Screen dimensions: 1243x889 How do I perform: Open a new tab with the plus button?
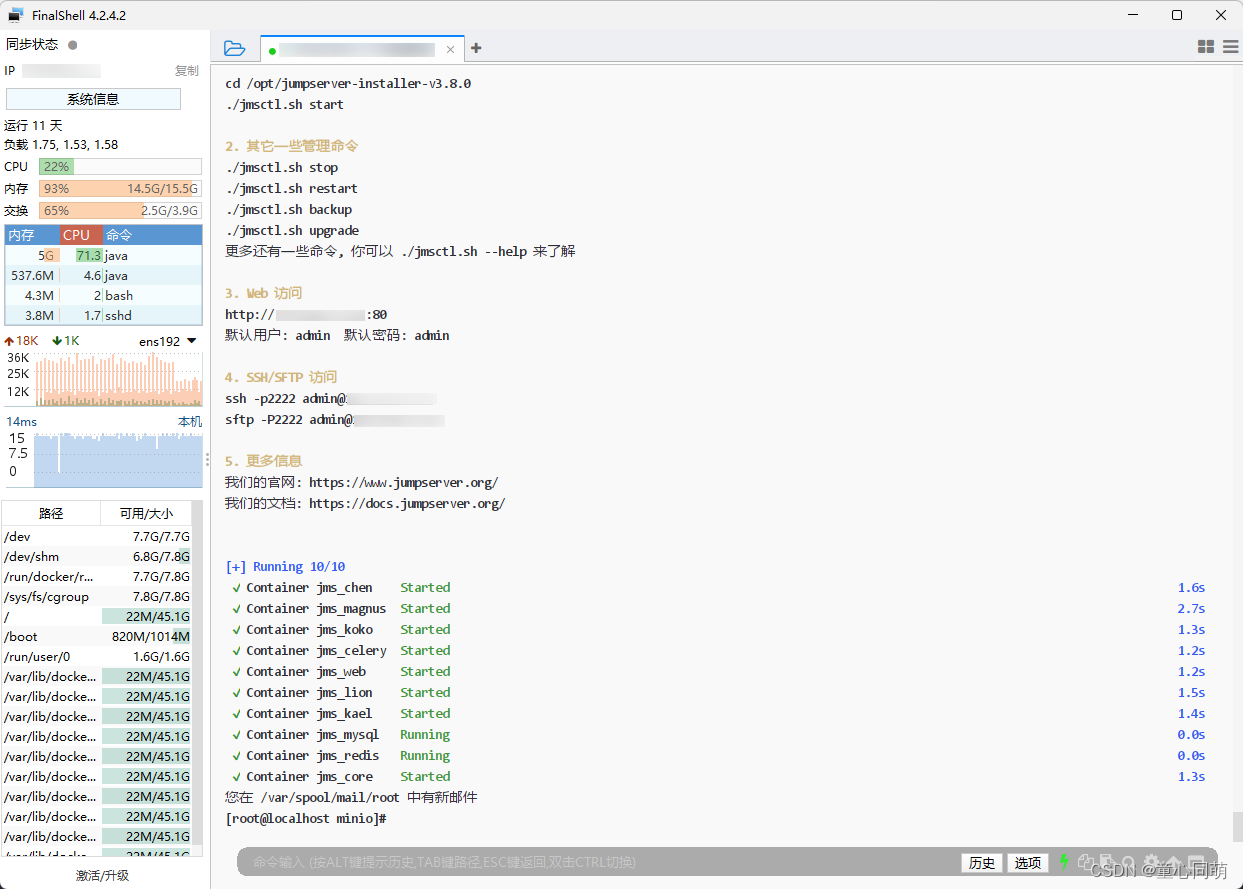tap(475, 47)
